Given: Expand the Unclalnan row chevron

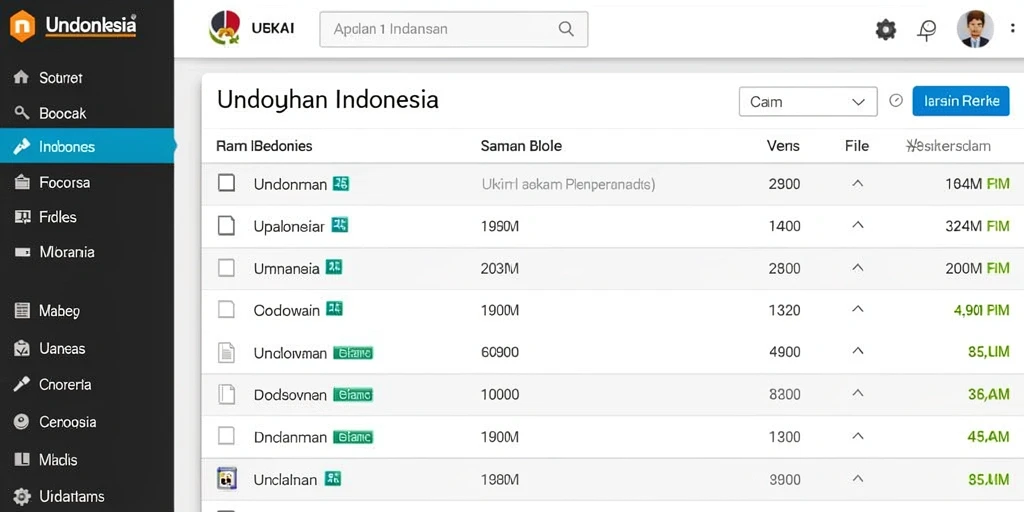Looking at the screenshot, I should 858,479.
